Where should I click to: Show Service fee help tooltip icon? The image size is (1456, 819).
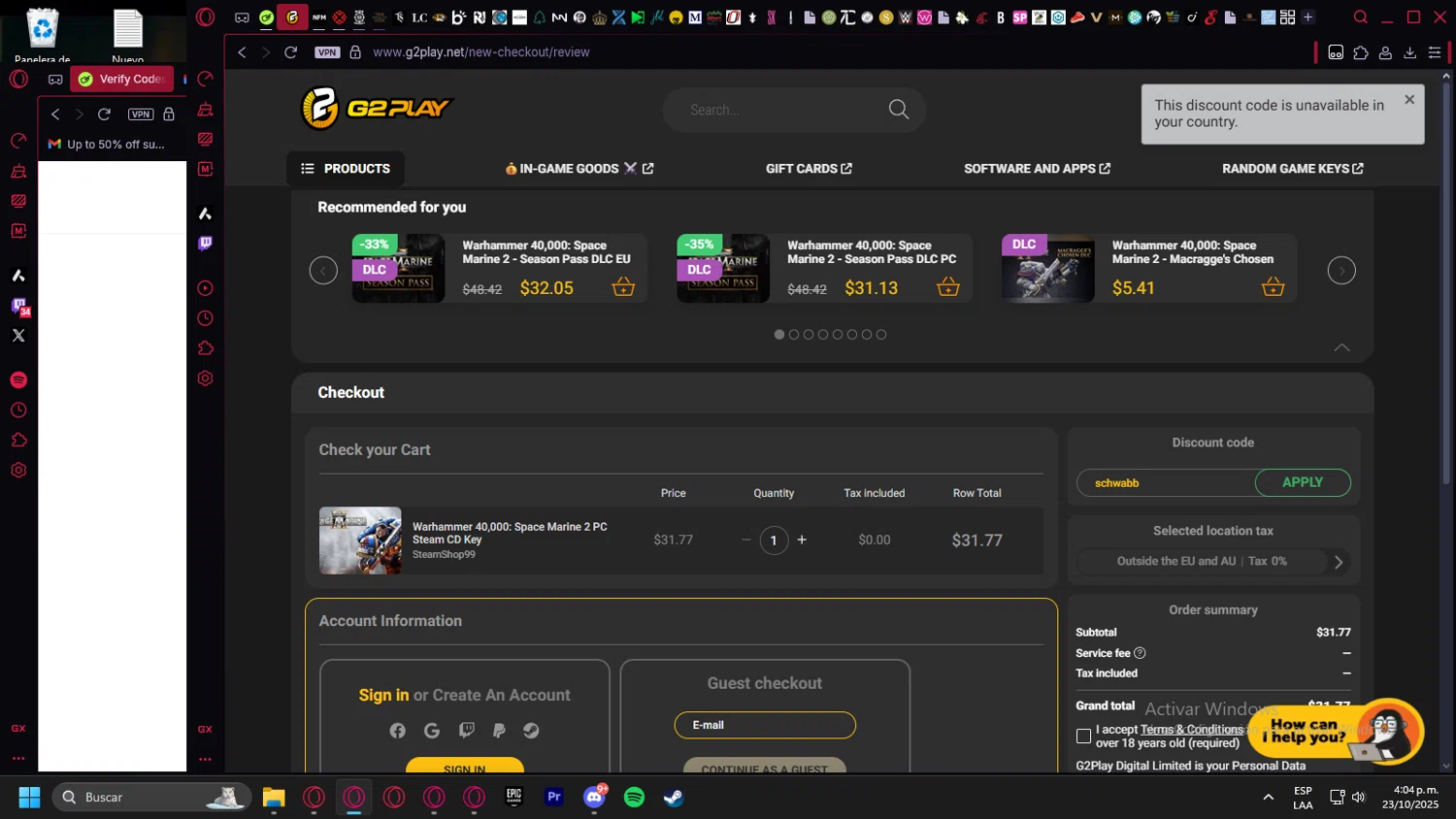tap(1140, 653)
